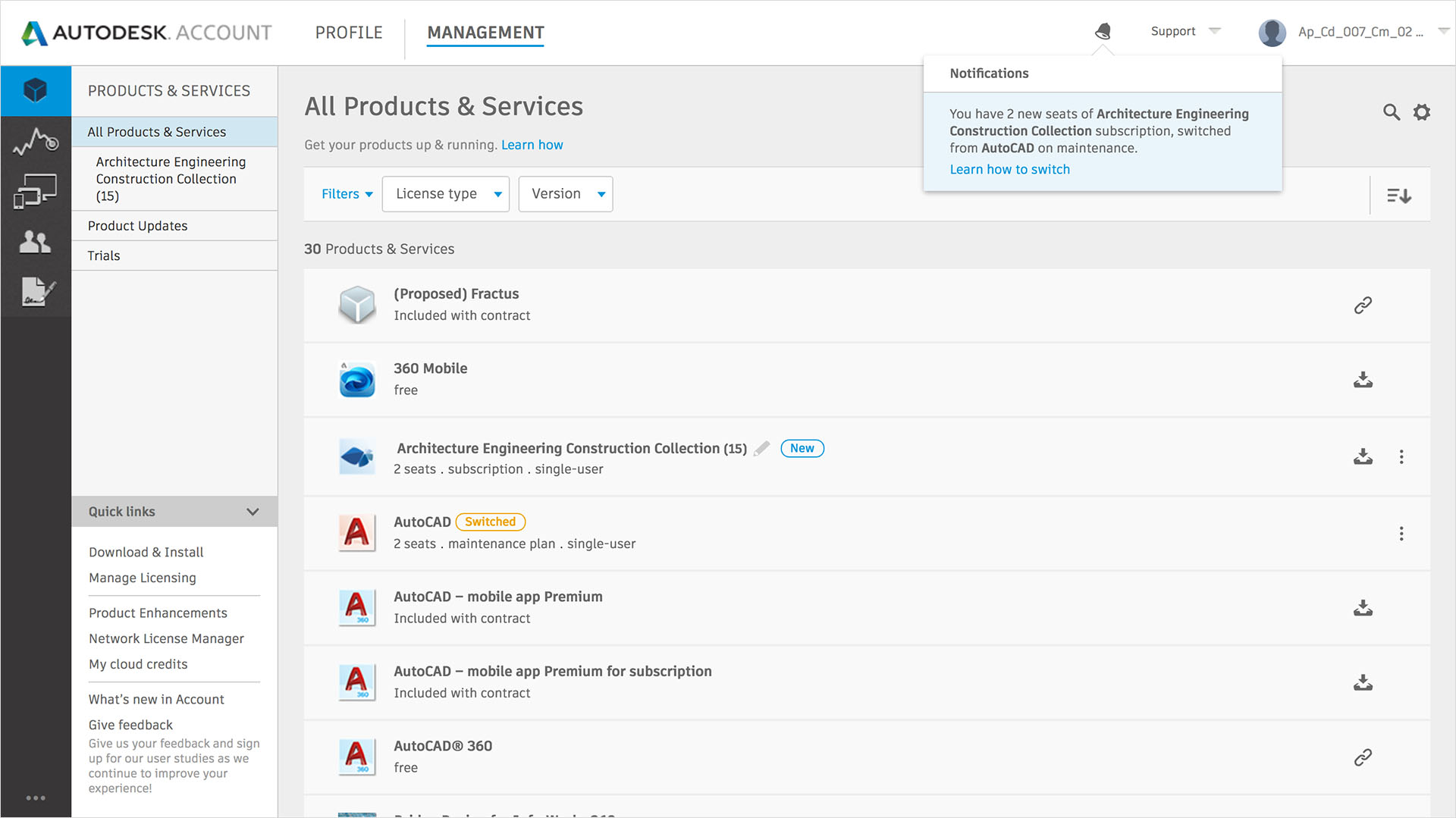
Task: Click the Learn how link
Action: (x=532, y=145)
